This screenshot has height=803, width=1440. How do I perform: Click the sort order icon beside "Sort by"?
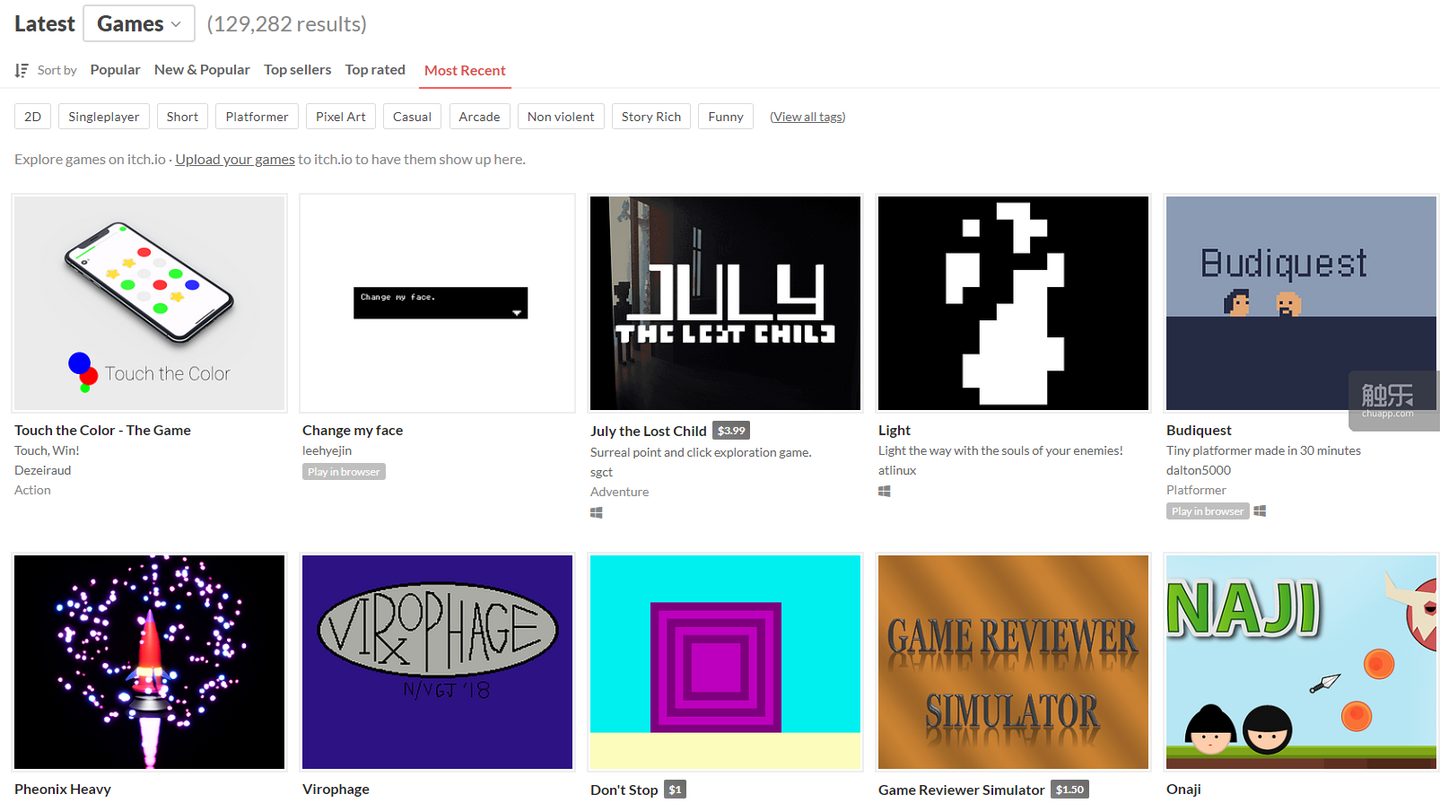click(20, 69)
